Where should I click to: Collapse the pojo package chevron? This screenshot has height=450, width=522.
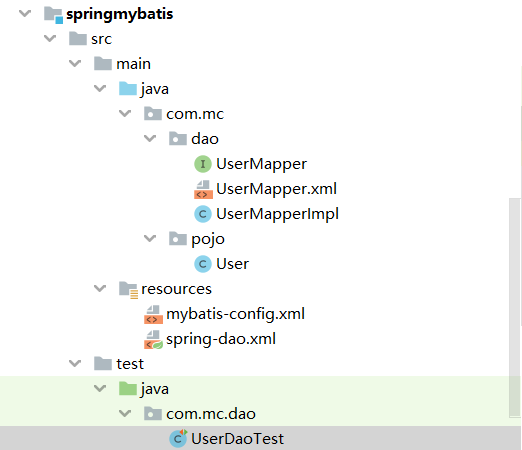150,238
